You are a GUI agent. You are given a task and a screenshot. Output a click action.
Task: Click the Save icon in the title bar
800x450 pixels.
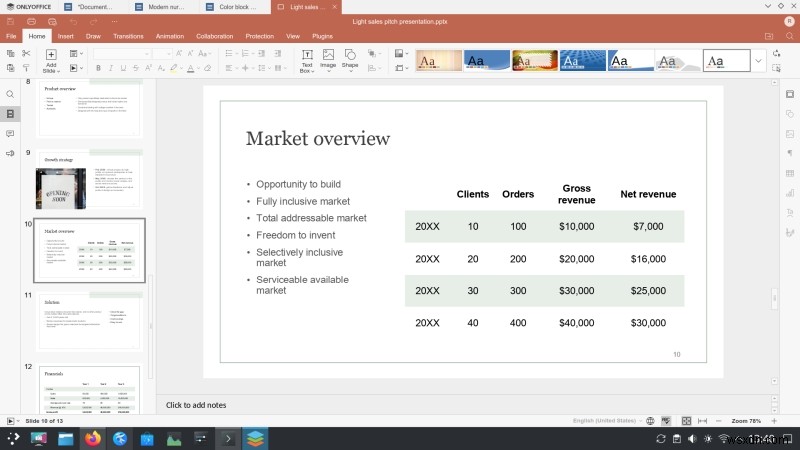10,21
